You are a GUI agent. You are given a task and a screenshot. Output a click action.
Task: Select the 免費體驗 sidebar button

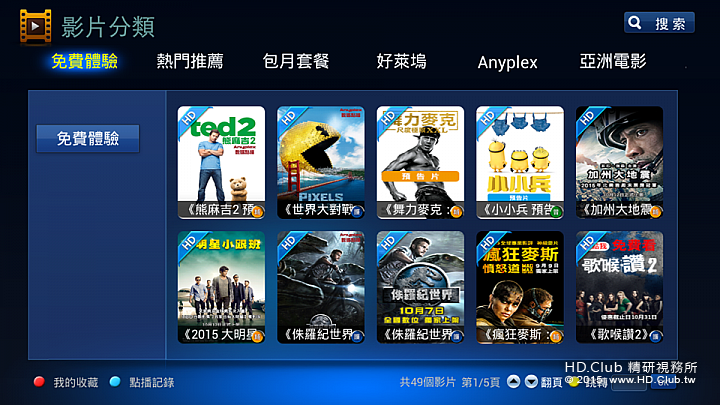point(88,138)
